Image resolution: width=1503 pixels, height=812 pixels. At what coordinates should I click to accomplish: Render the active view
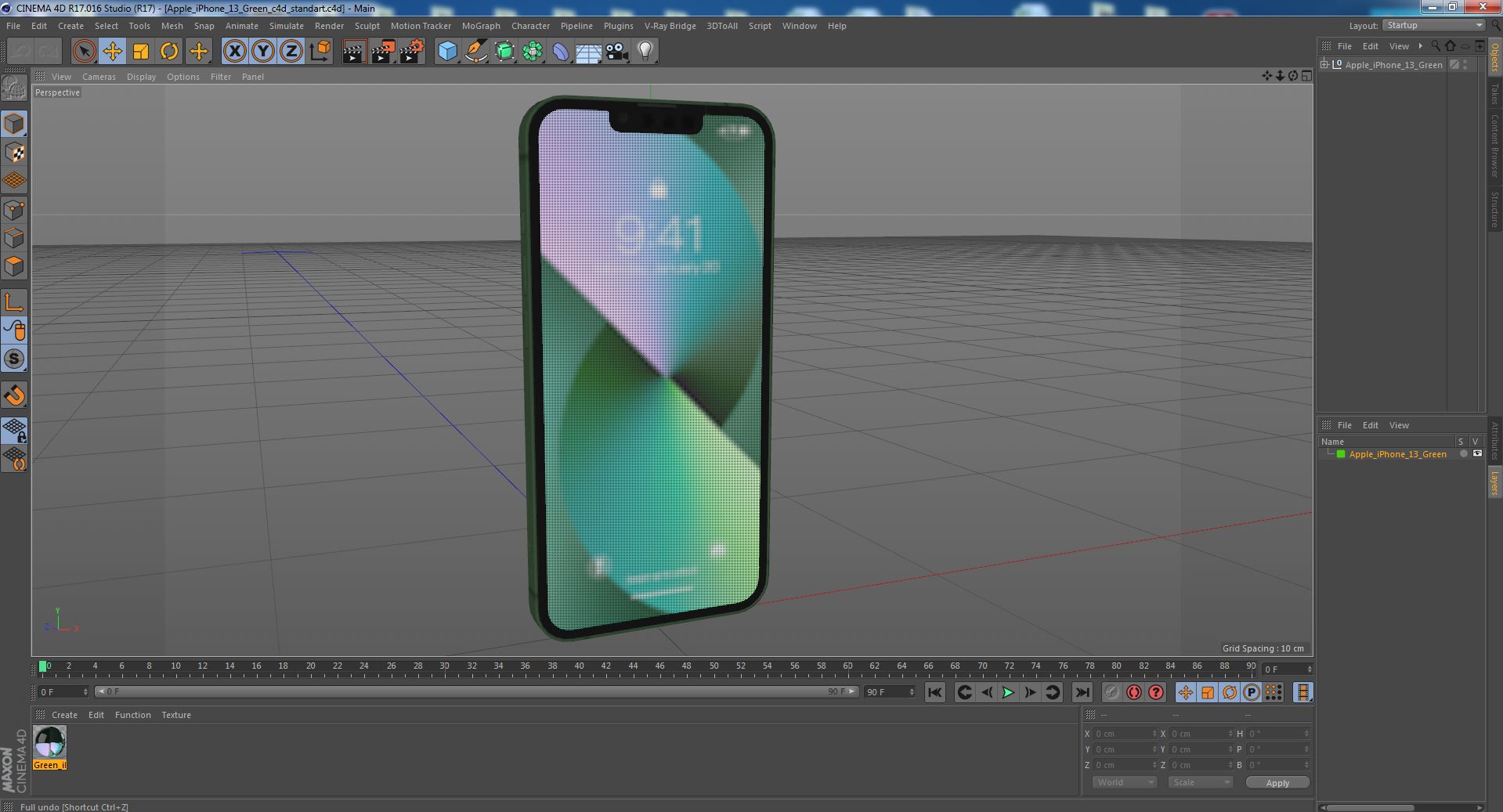tap(354, 52)
